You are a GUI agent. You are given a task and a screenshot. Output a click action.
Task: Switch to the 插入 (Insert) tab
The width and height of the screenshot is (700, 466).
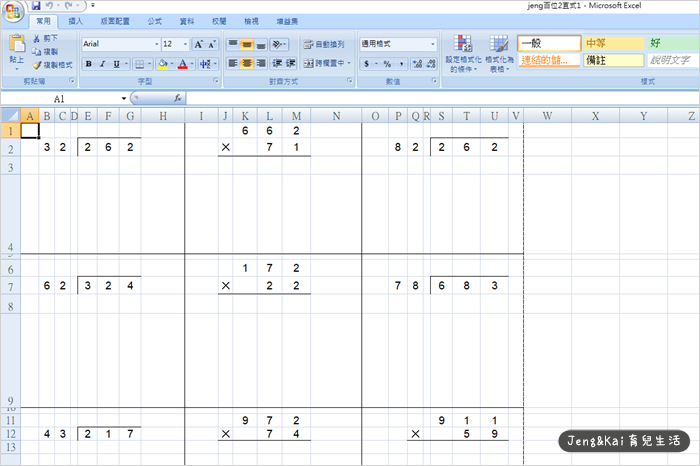75,21
